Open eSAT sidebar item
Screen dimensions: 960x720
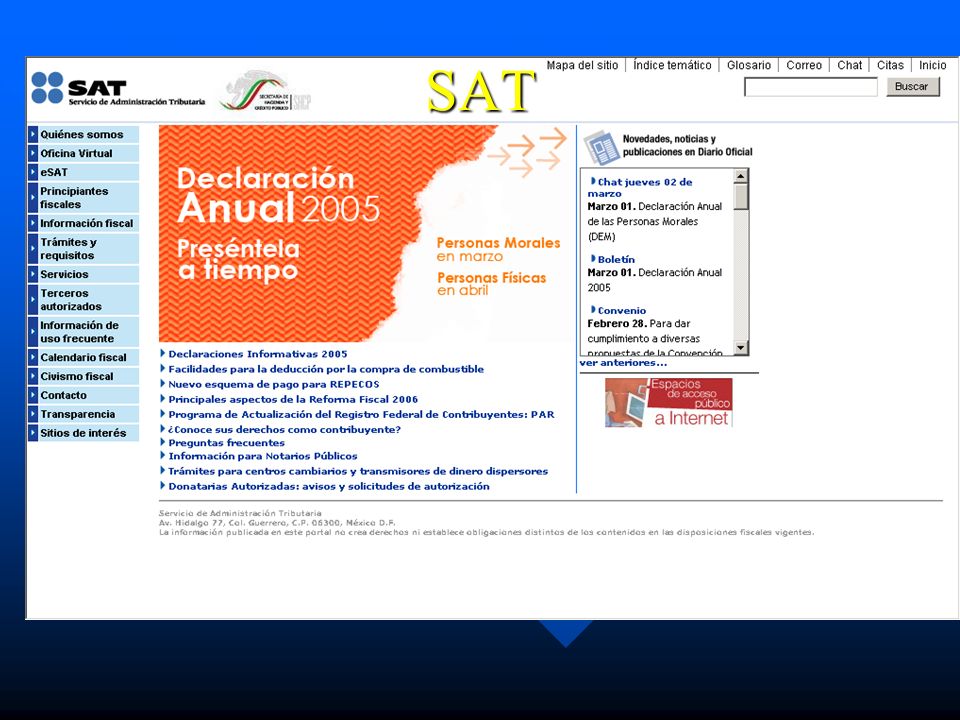click(x=84, y=172)
